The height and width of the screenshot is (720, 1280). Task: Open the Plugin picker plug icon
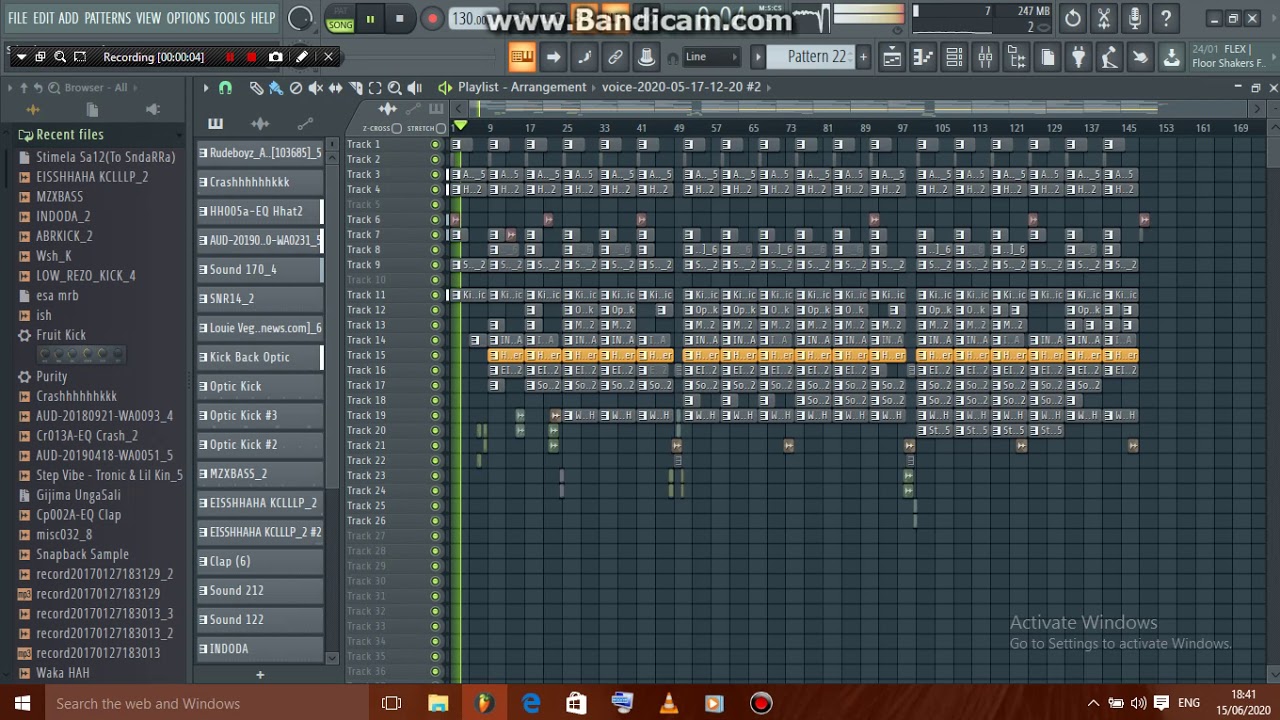pos(1078,57)
